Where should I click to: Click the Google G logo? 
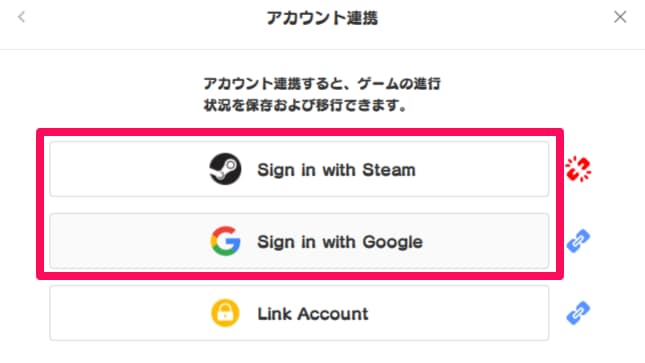(225, 241)
